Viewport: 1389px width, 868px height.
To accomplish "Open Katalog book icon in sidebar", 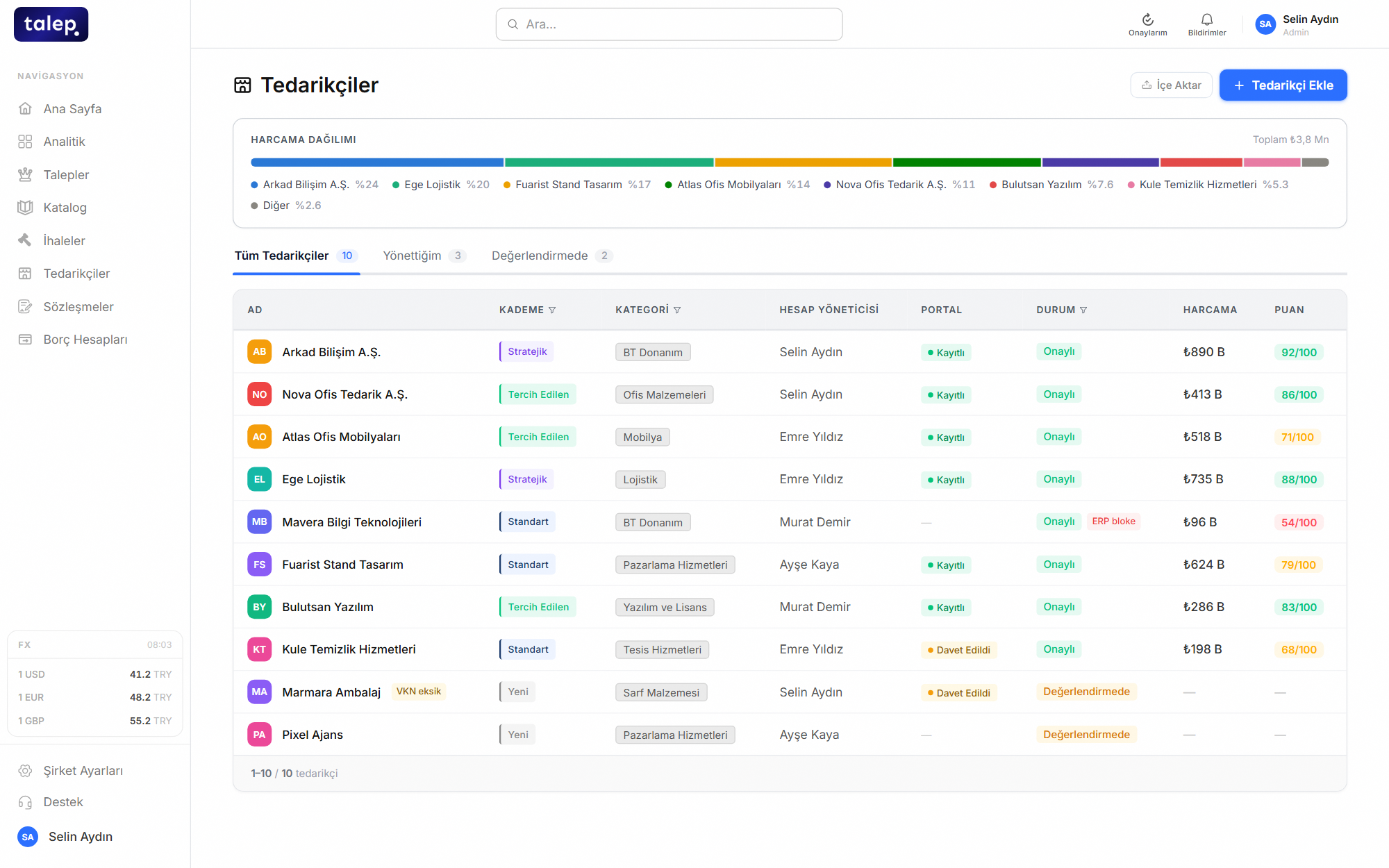I will [x=25, y=207].
